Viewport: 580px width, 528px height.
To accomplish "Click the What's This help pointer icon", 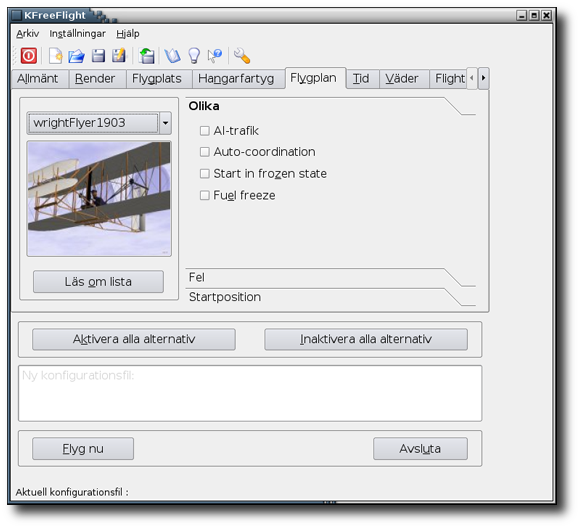I will 215,56.
